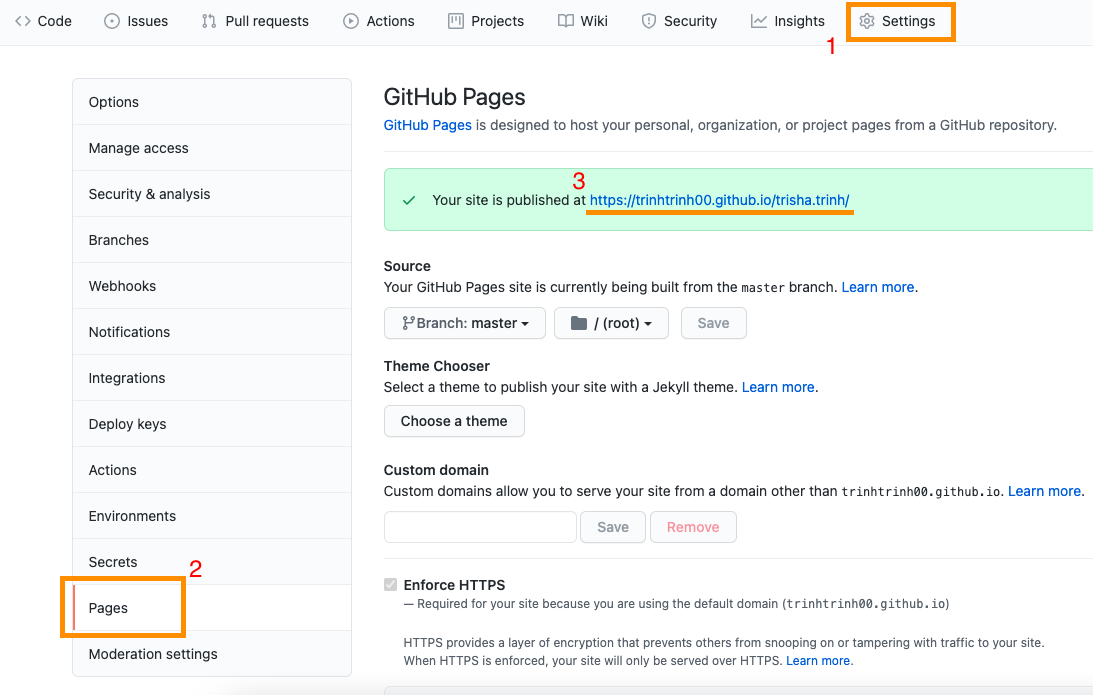Click the Pull requests branch icon
1093x695 pixels.
tap(208, 21)
